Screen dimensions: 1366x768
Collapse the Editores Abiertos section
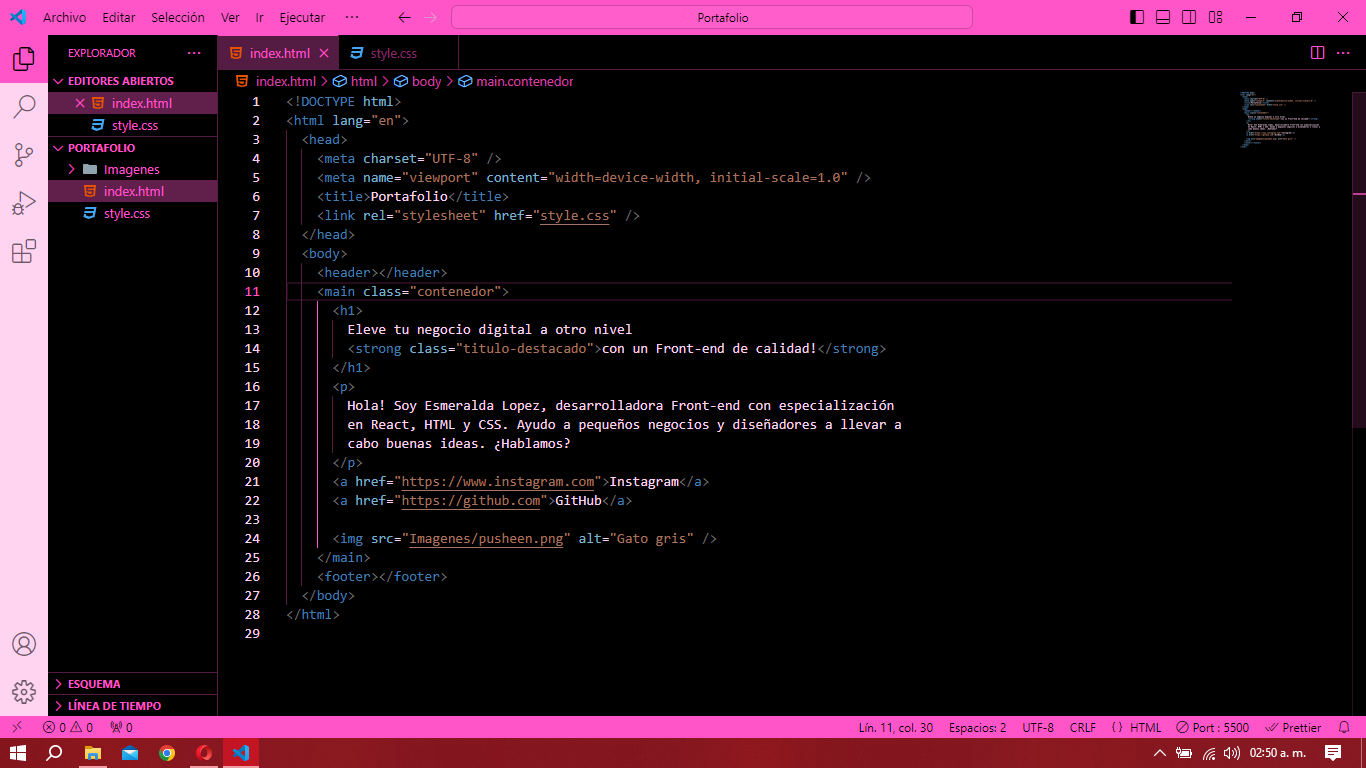[x=121, y=81]
